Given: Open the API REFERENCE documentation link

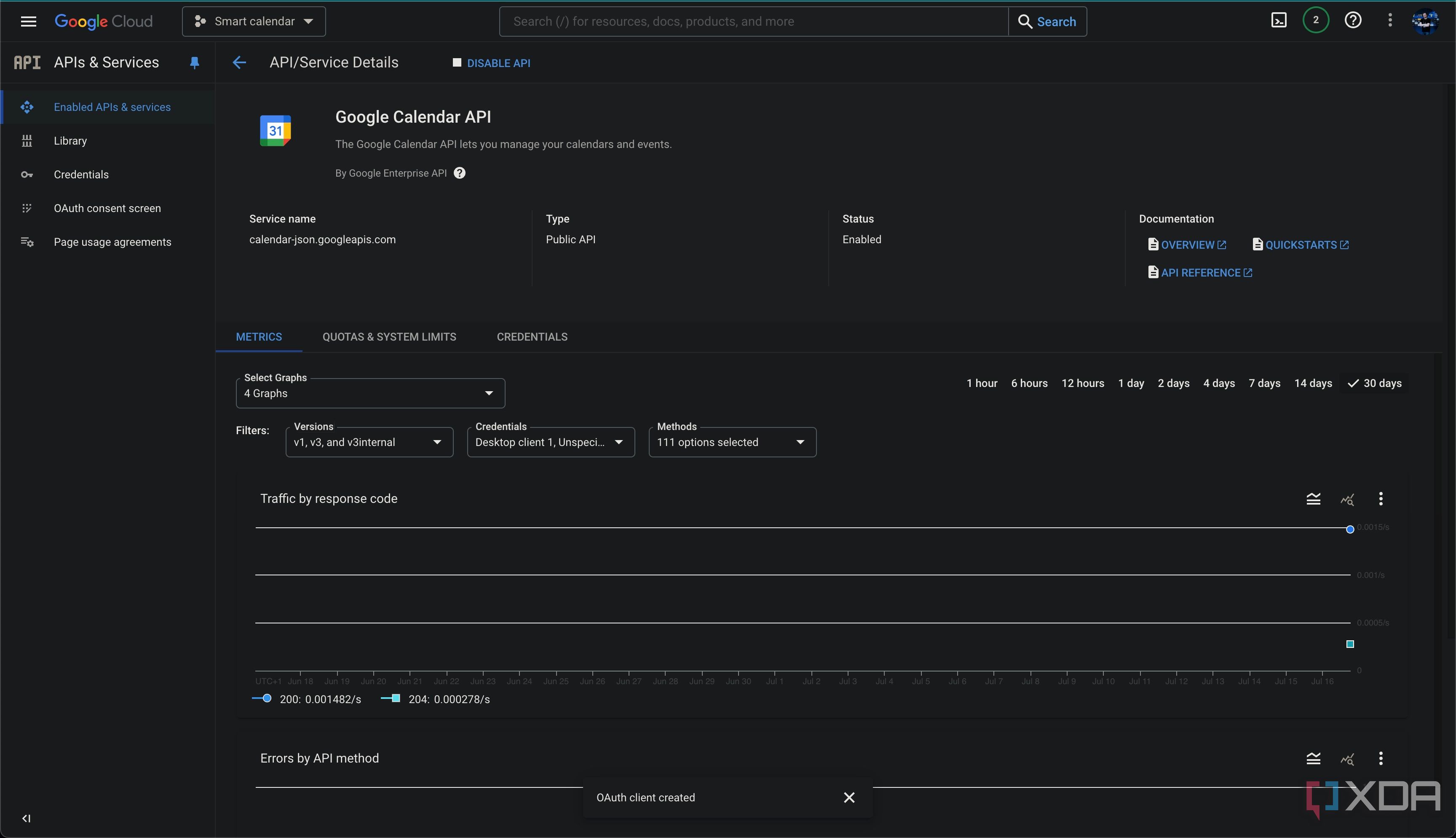Looking at the screenshot, I should pos(1200,273).
